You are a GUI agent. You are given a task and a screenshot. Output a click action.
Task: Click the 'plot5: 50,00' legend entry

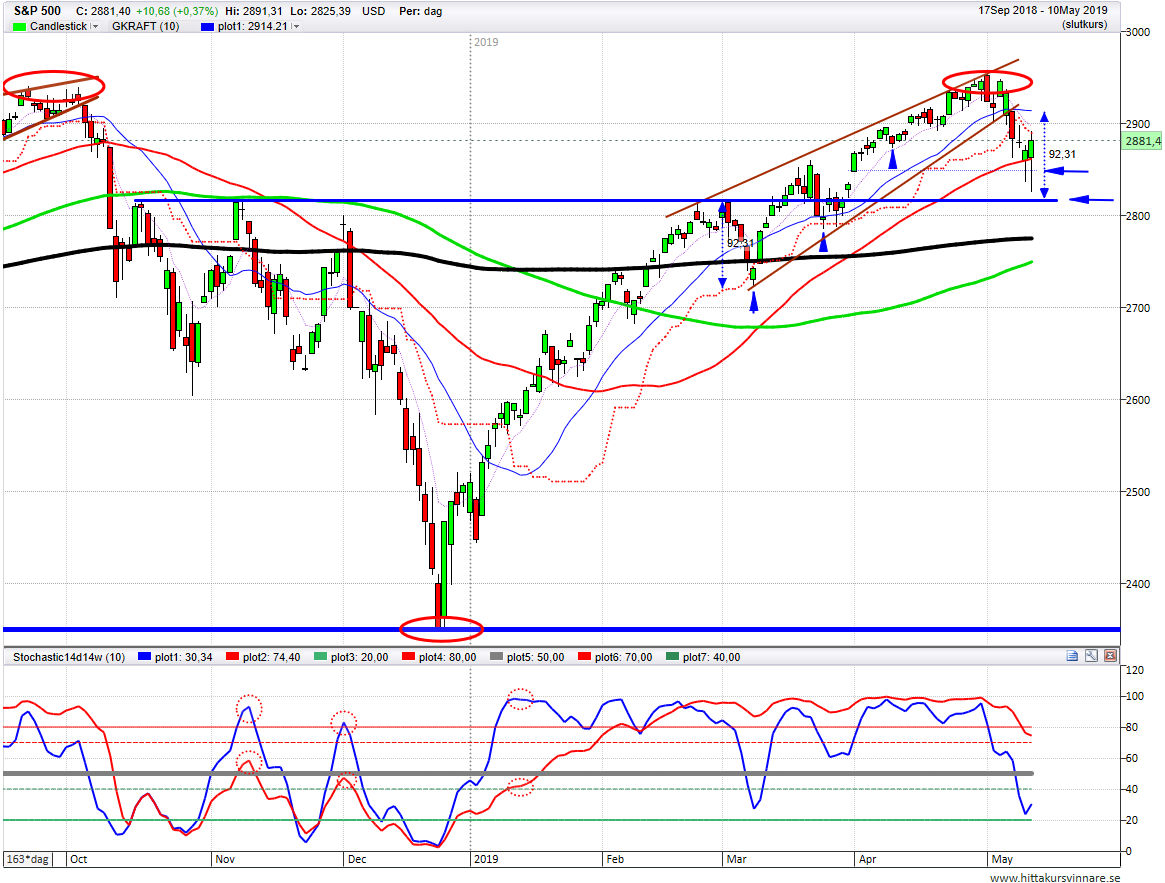[x=536, y=657]
